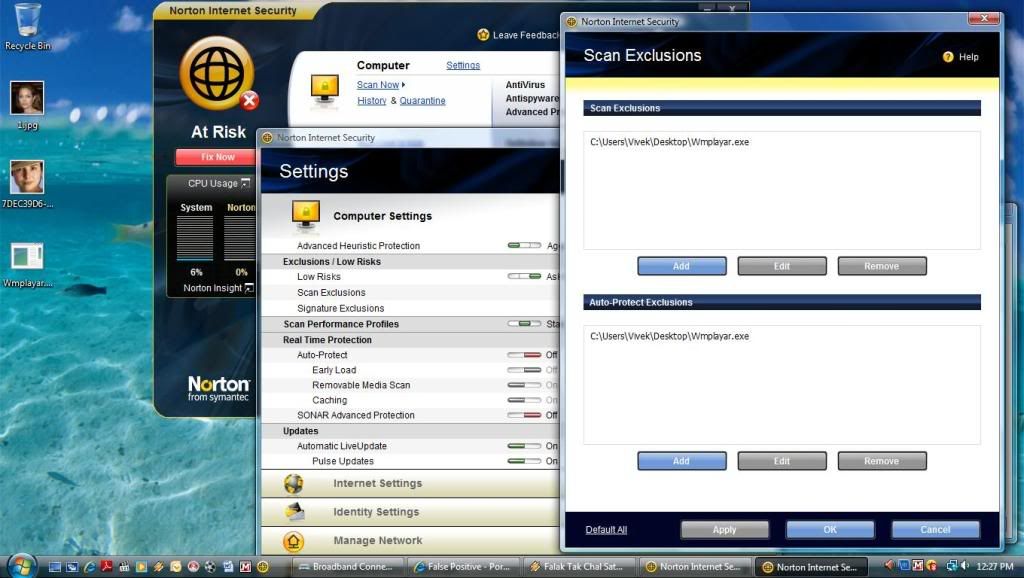Click the Norton globe status icon
This screenshot has height=578, width=1024.
217,73
